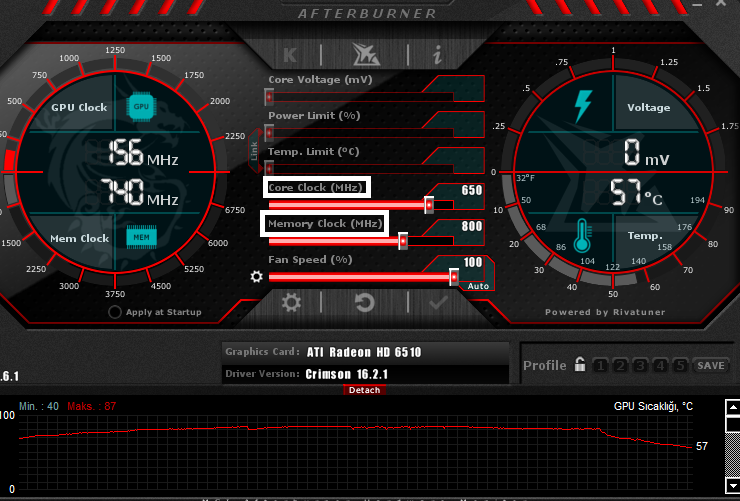Toggle Auto fan speed
Image resolution: width=740 pixels, height=501 pixels.
pos(478,286)
